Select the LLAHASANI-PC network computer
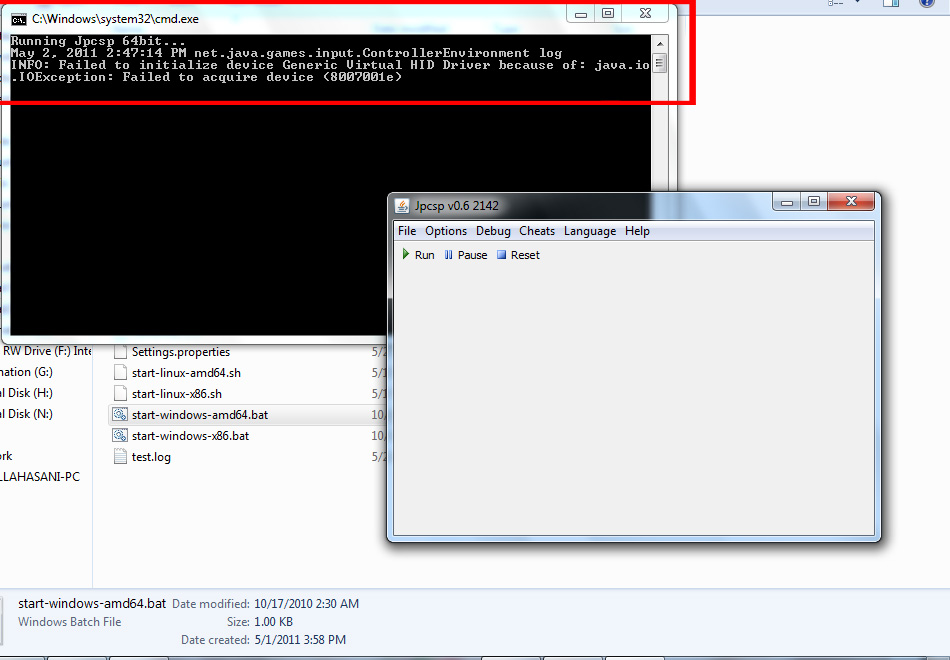The width and height of the screenshot is (950, 660). click(40, 477)
